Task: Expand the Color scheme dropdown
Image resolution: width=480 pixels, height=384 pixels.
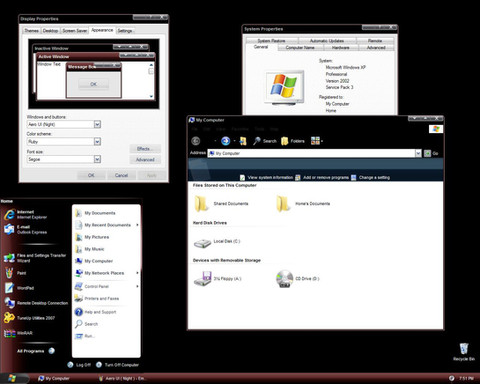Action: 97,142
